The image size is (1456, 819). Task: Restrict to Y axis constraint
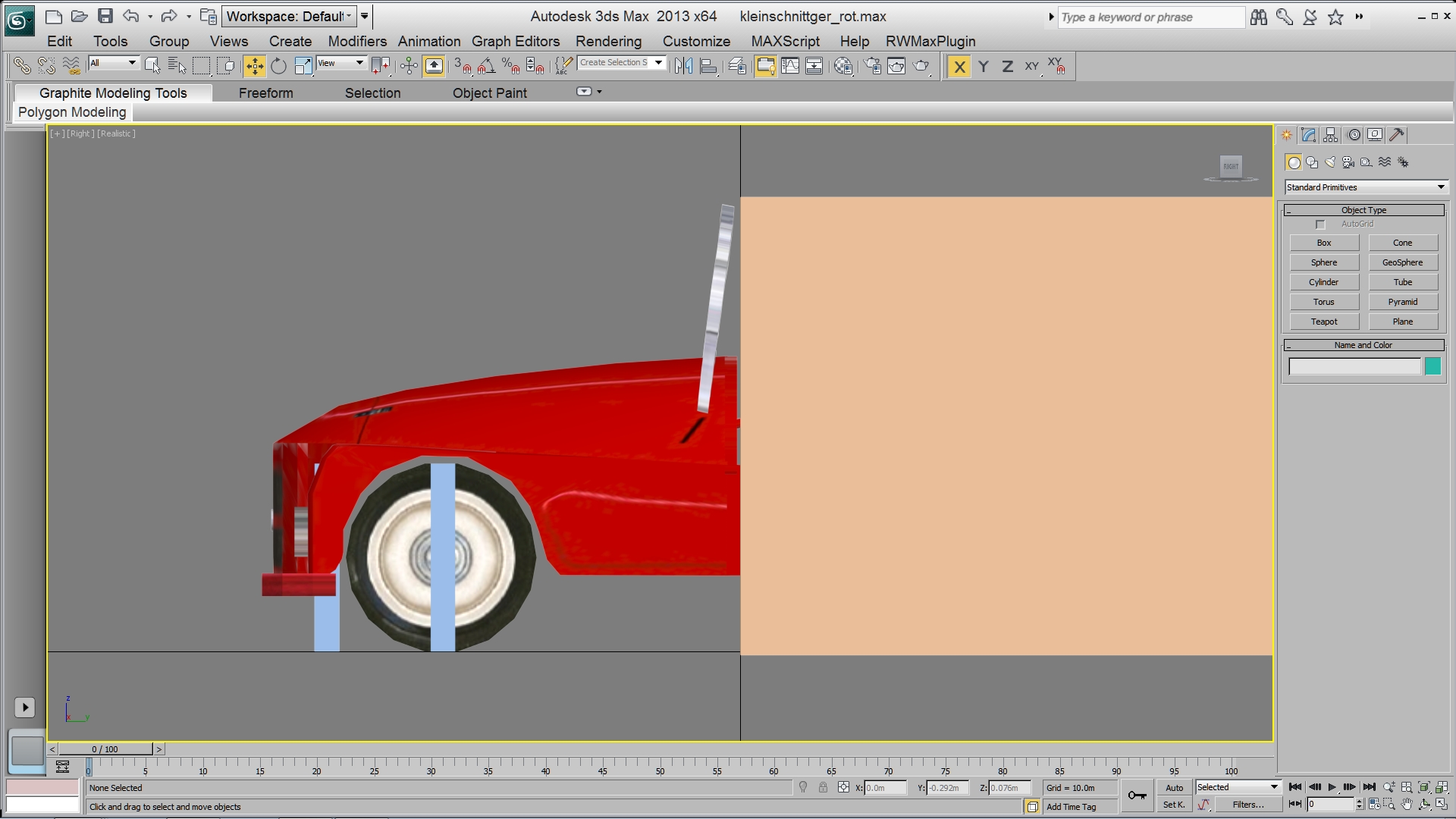[x=984, y=67]
